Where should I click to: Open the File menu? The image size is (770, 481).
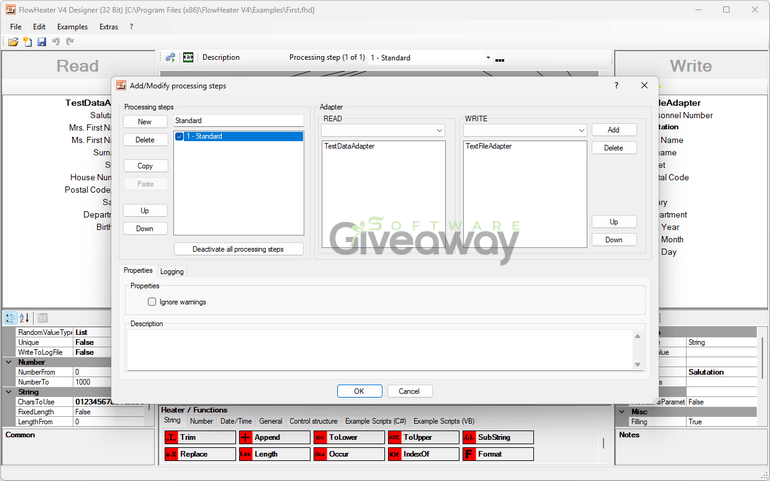[16, 27]
